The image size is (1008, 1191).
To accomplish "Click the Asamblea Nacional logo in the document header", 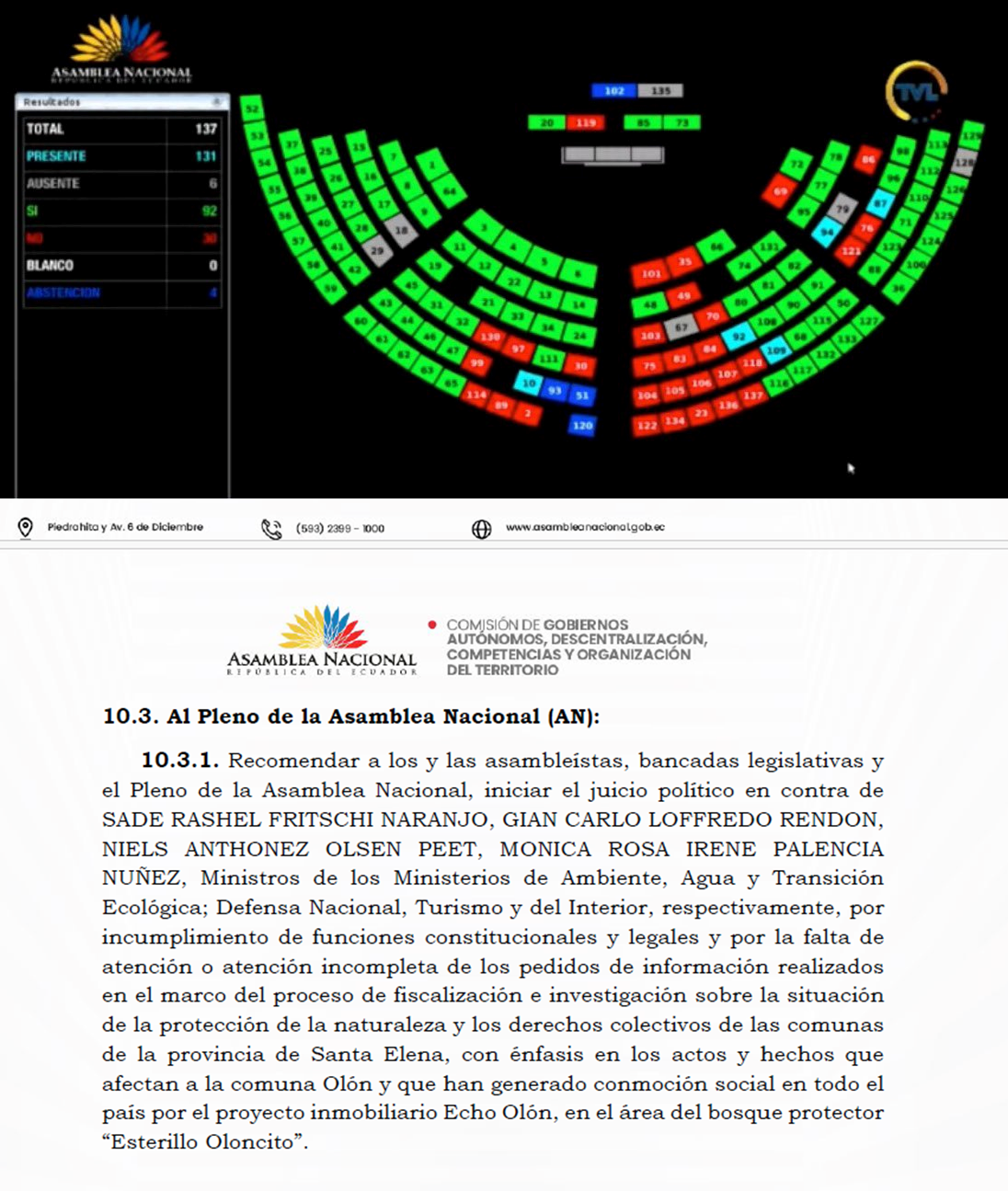I will click(322, 641).
